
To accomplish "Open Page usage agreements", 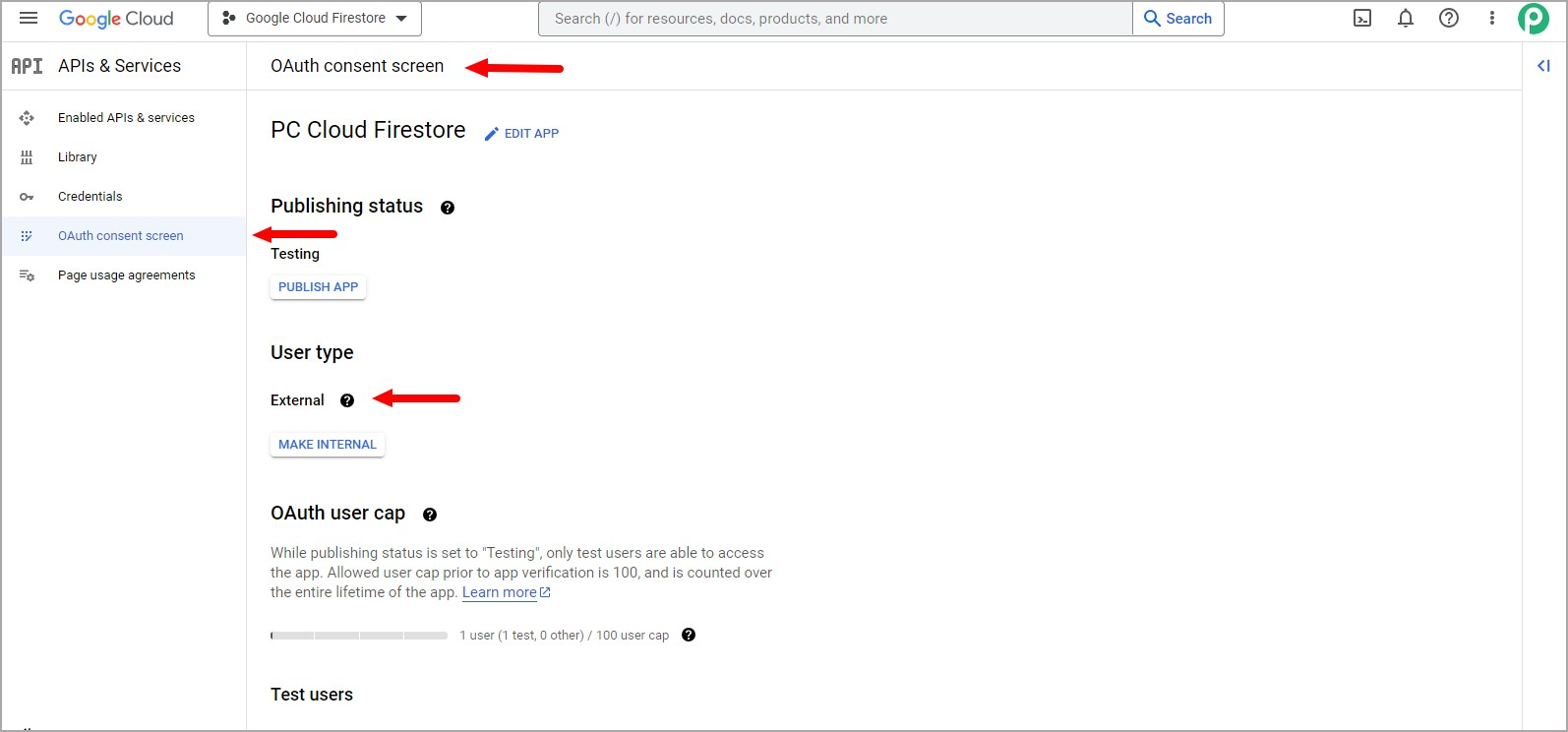I will (x=124, y=275).
